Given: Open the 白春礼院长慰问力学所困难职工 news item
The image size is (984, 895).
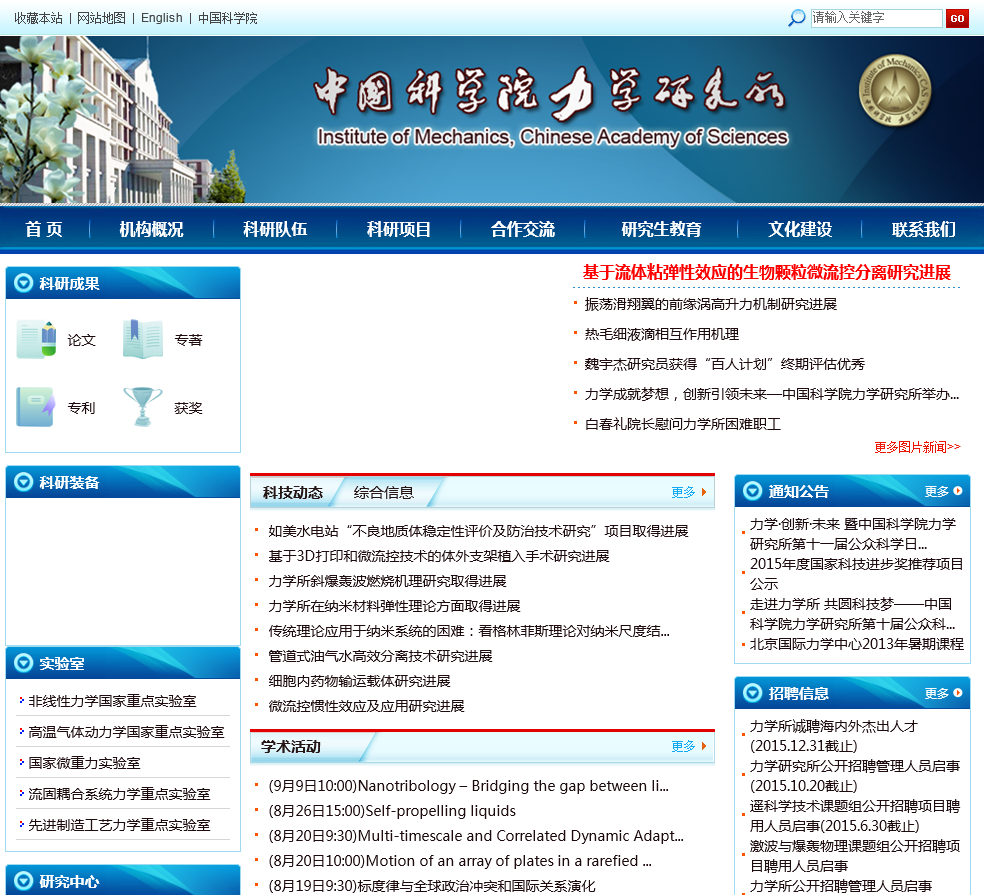Looking at the screenshot, I should [x=682, y=424].
